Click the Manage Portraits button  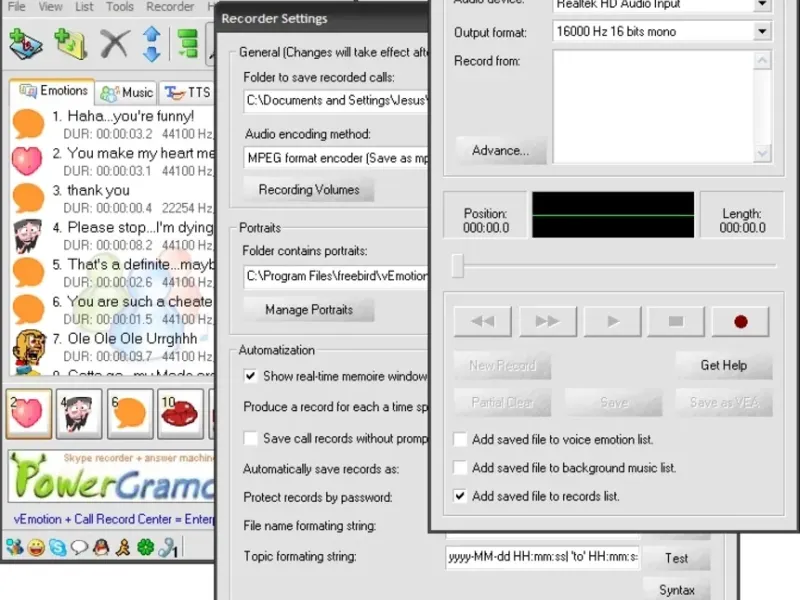point(309,310)
